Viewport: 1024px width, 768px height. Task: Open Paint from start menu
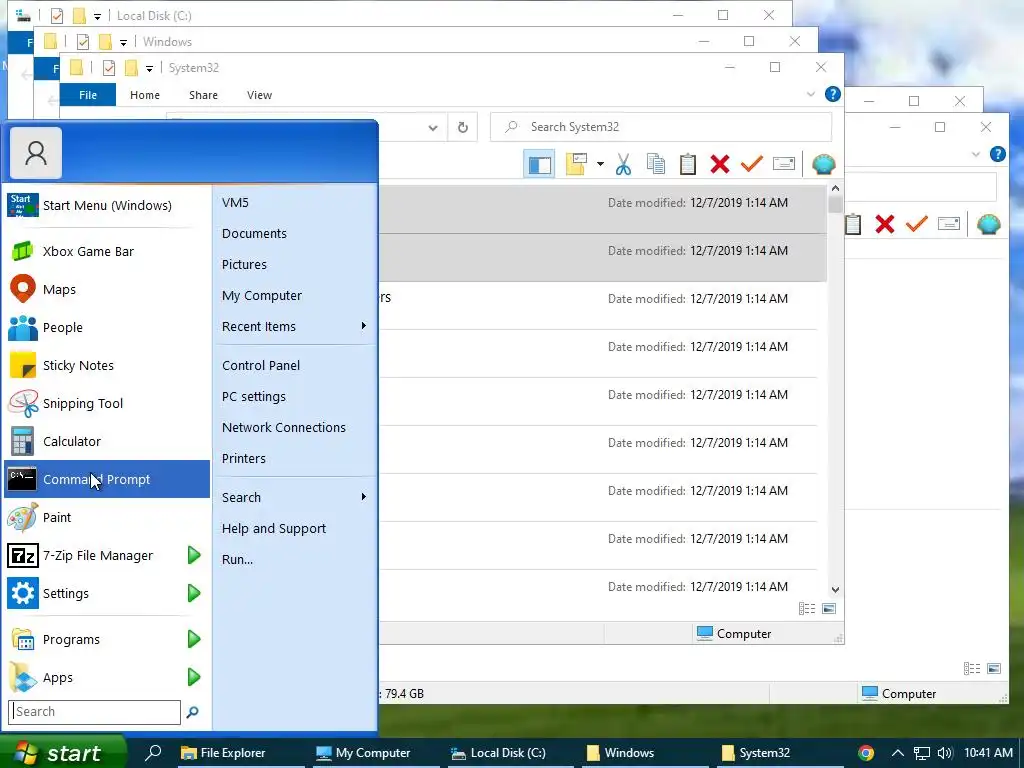tap(106, 517)
